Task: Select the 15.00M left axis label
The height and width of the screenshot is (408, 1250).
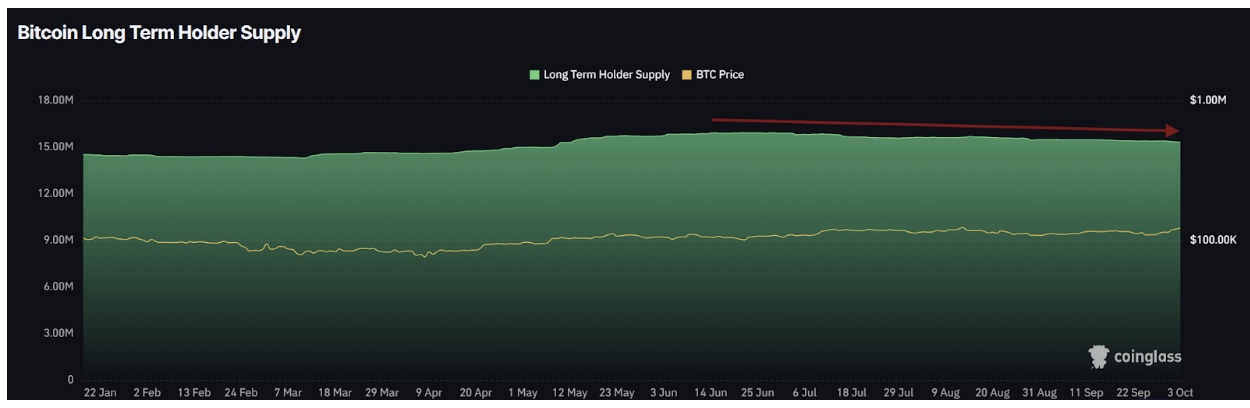Action: click(x=56, y=147)
